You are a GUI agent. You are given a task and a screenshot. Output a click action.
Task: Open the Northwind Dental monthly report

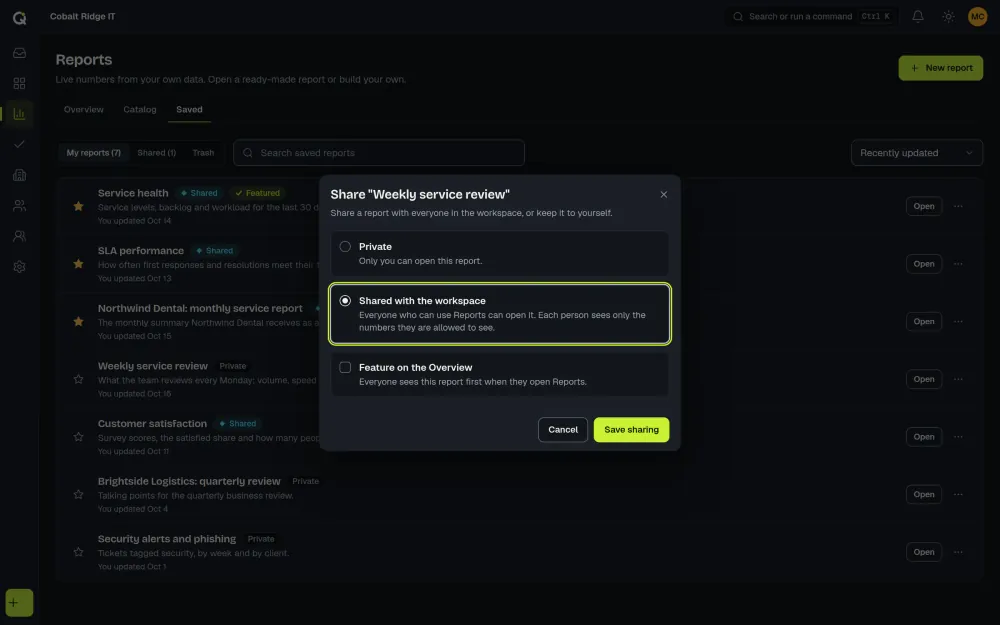pyautogui.click(x=923, y=321)
